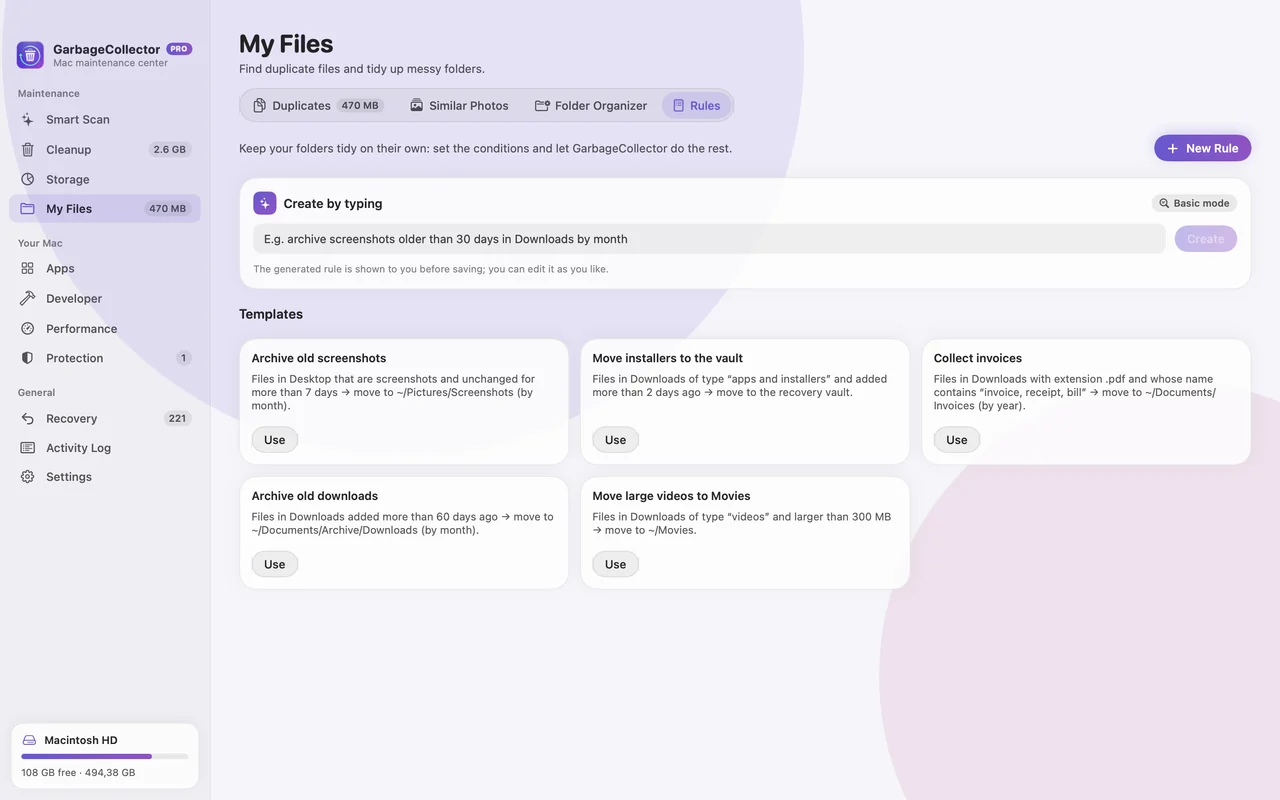Image resolution: width=1280 pixels, height=800 pixels.
Task: Click the "Archive old screenshots" card title
Action: click(319, 358)
